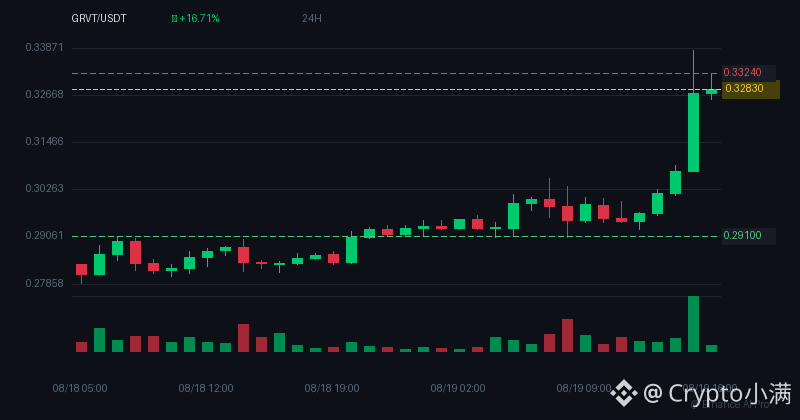This screenshot has width=800, height=420.
Task: Click the 08/18 19:00 time label
Action: coord(332,388)
